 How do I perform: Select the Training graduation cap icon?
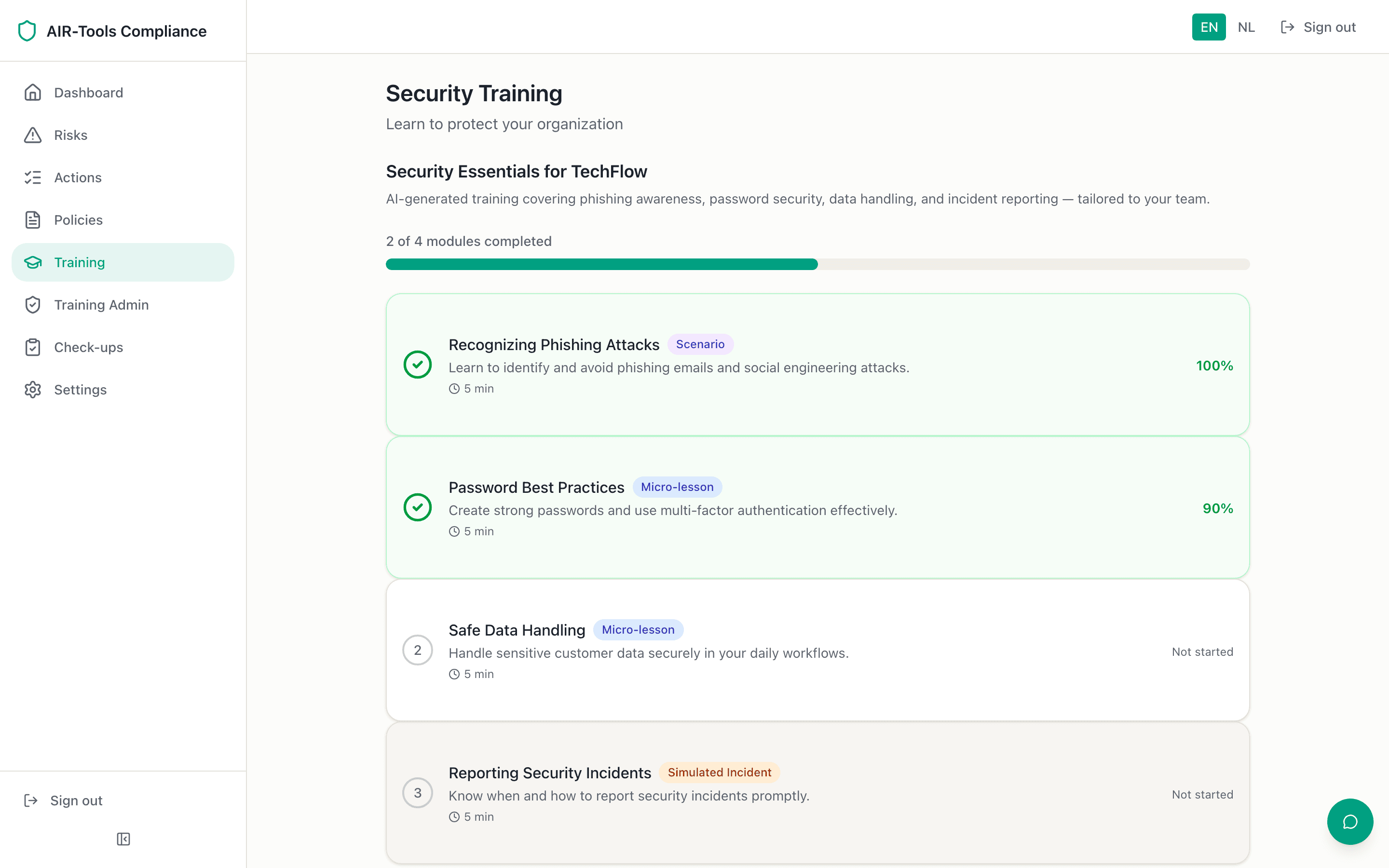pos(33,262)
